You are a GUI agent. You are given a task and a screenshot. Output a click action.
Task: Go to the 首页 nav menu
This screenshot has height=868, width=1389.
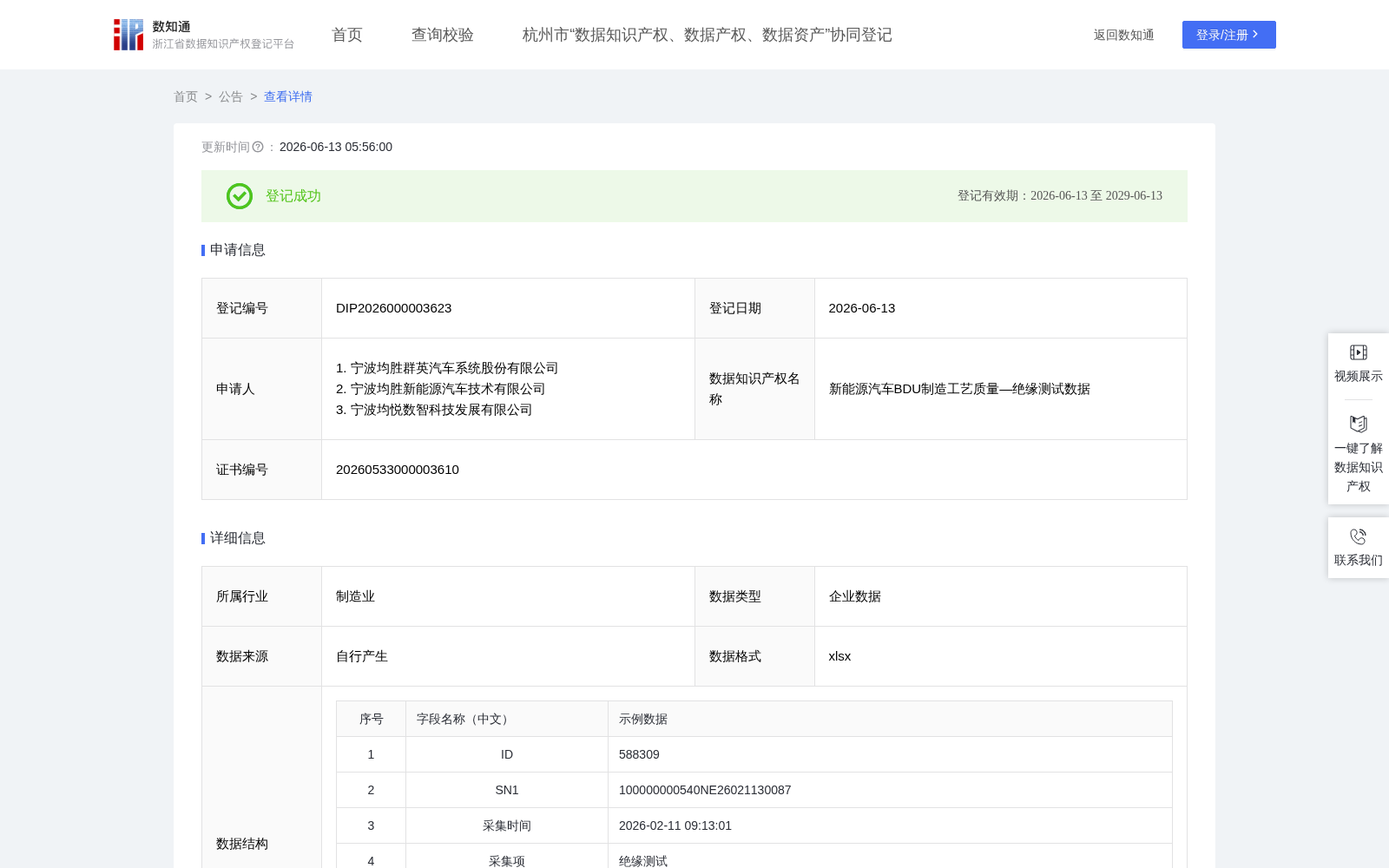(347, 35)
